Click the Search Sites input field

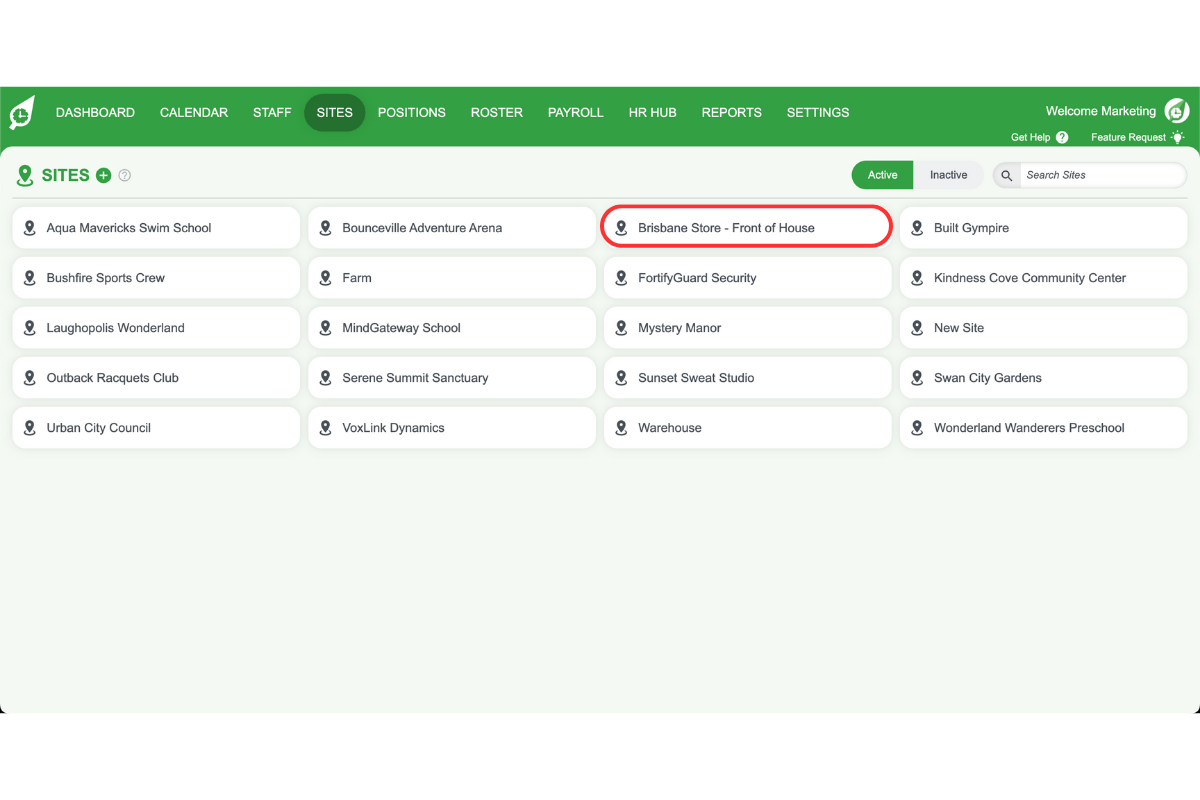tap(1100, 174)
